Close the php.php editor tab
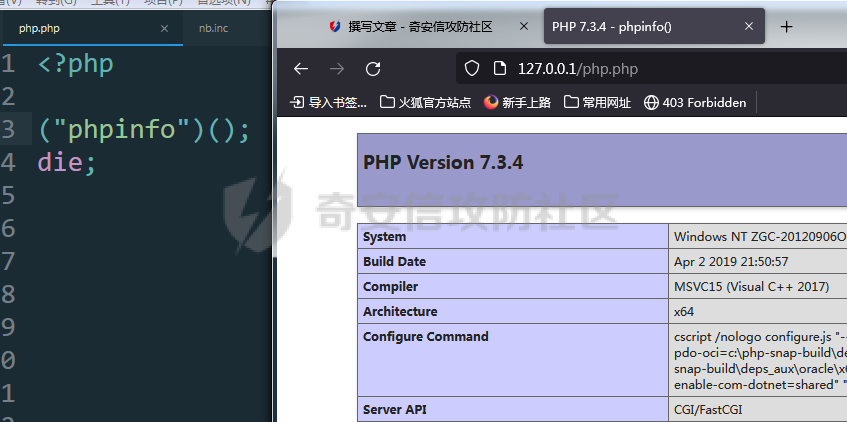 tap(164, 29)
